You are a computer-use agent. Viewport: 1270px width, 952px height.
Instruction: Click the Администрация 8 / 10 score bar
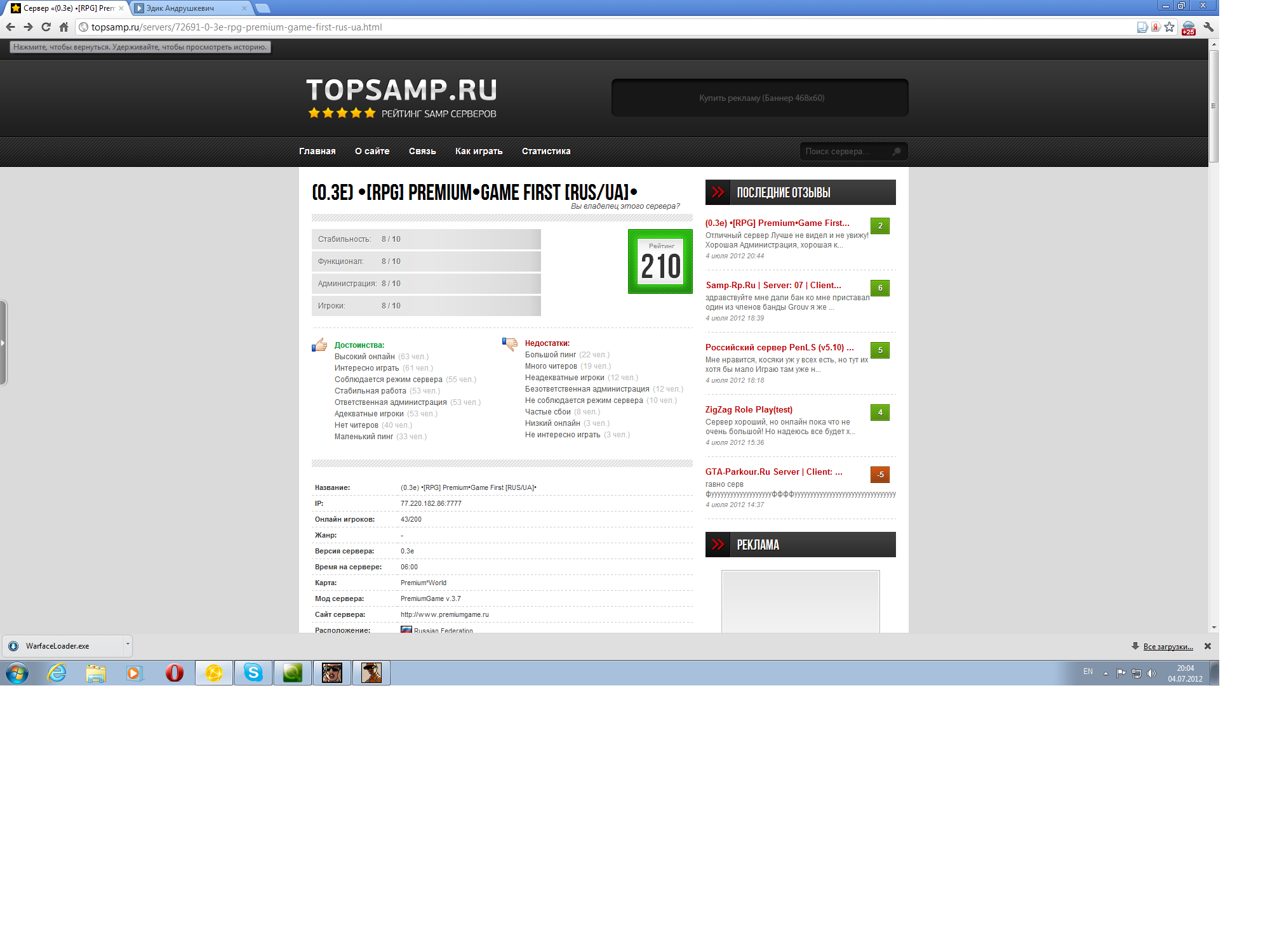(x=426, y=284)
